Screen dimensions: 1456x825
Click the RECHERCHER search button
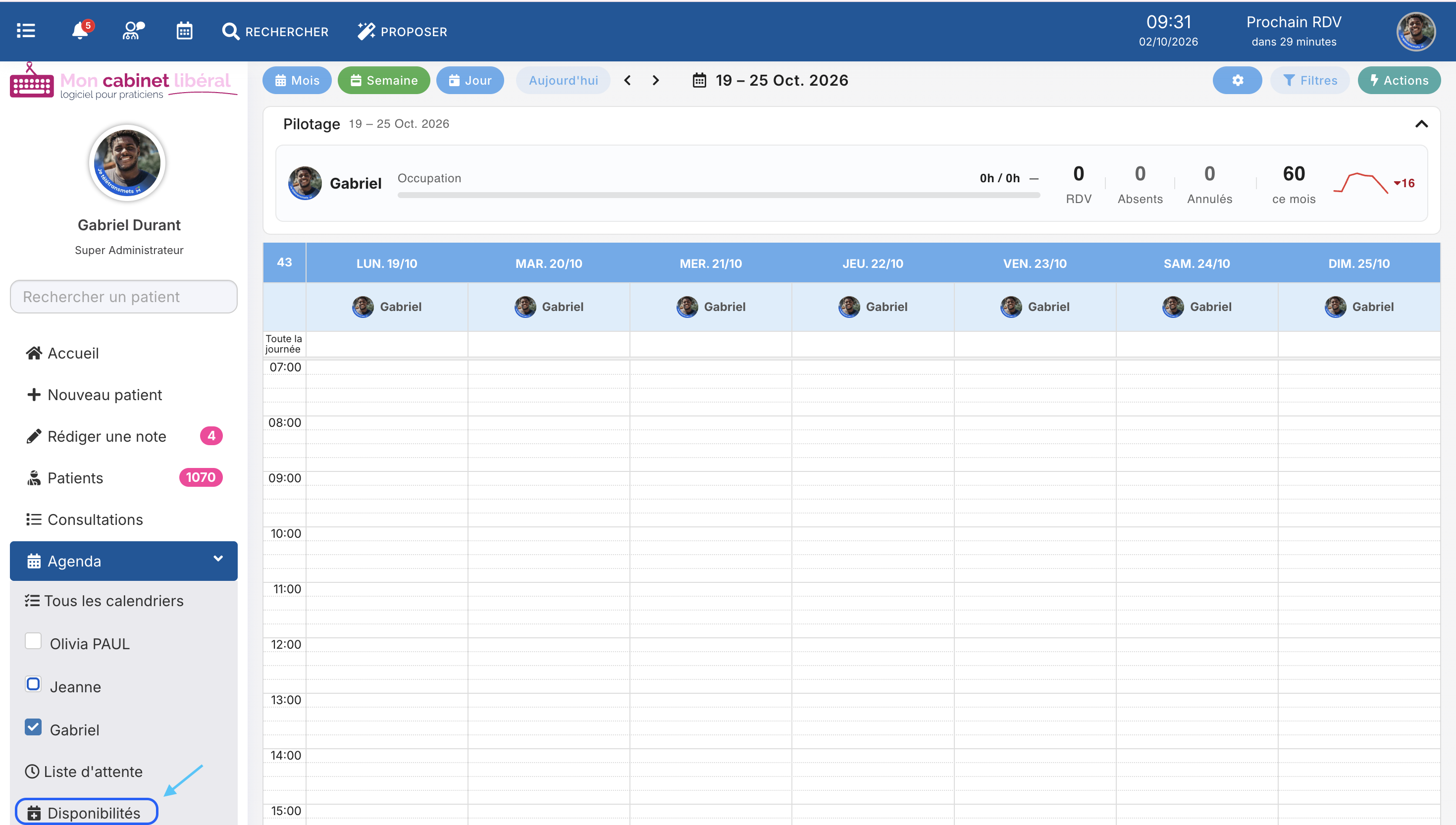click(275, 32)
